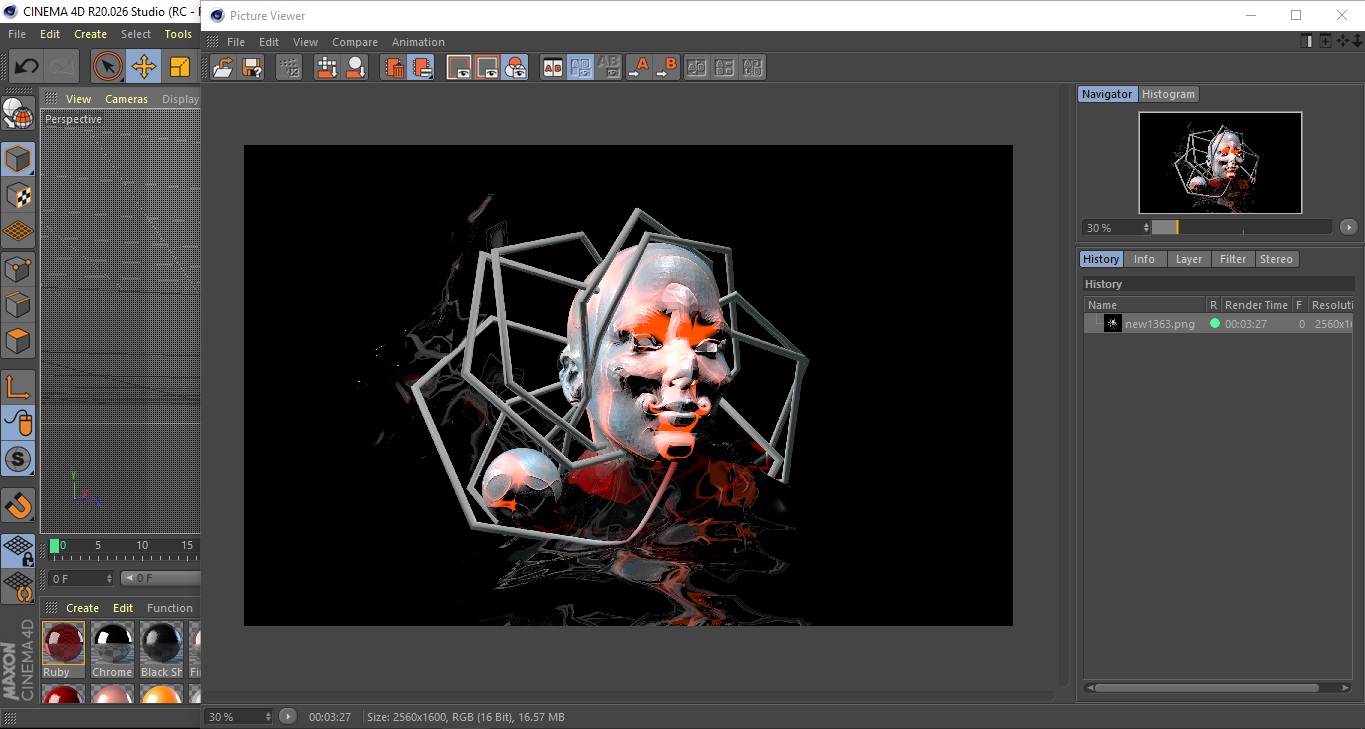Click the Set as A compare icon
1365x729 pixels.
point(638,67)
